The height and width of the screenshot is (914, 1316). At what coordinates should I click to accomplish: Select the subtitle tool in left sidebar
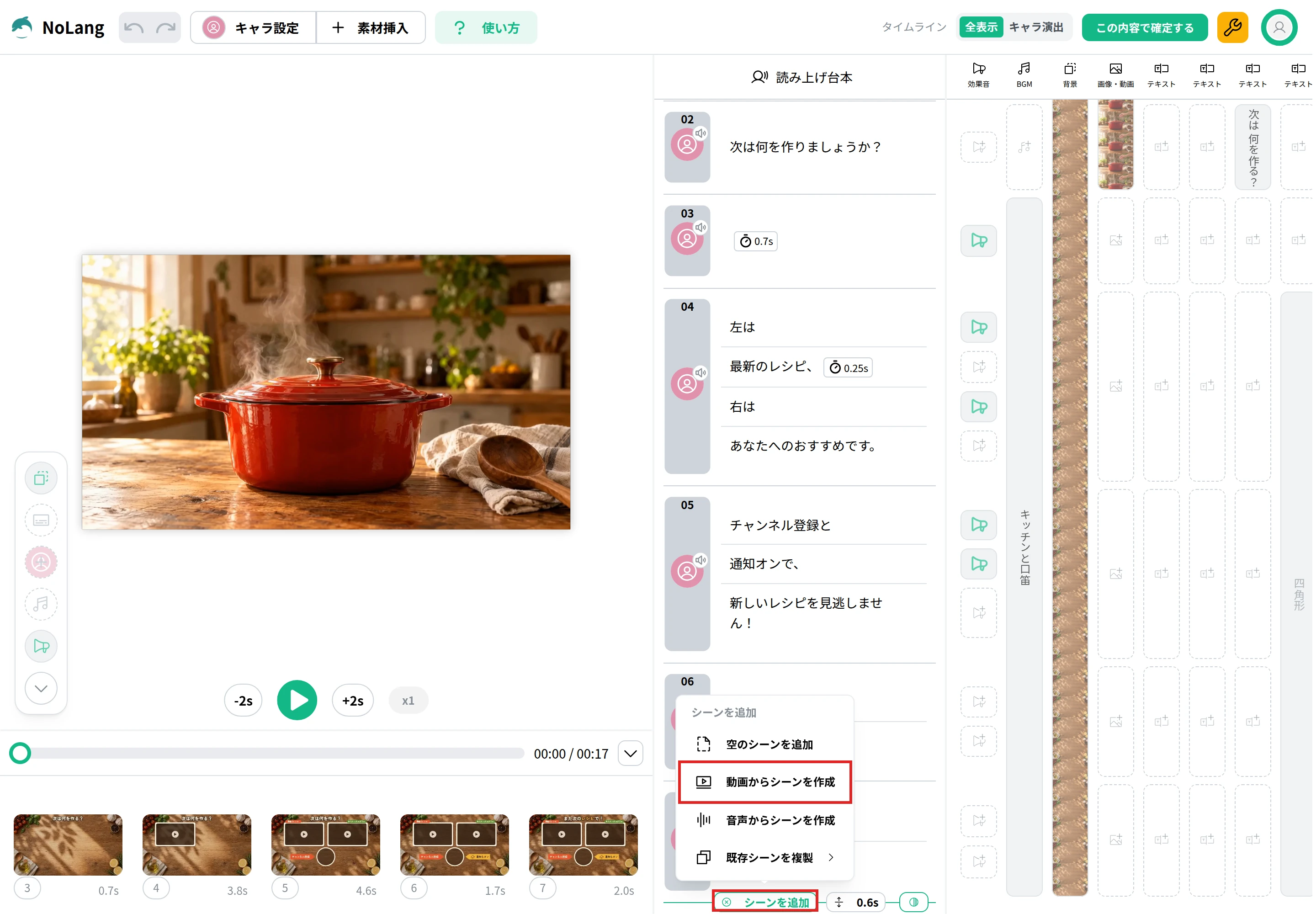pos(41,520)
